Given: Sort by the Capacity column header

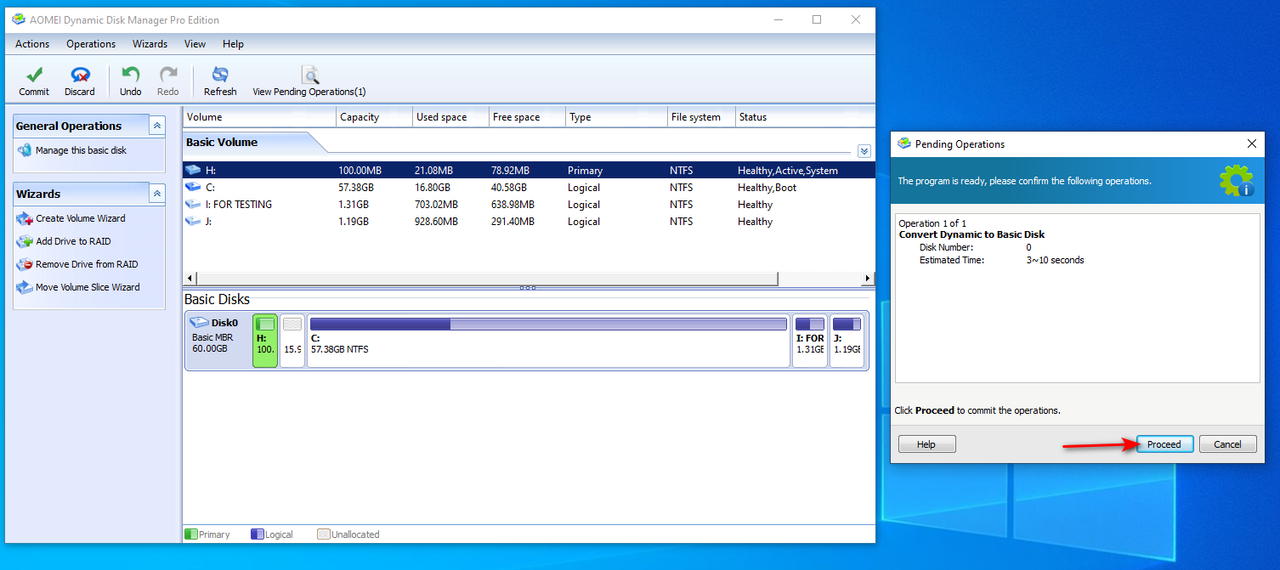Looking at the screenshot, I should 375,117.
